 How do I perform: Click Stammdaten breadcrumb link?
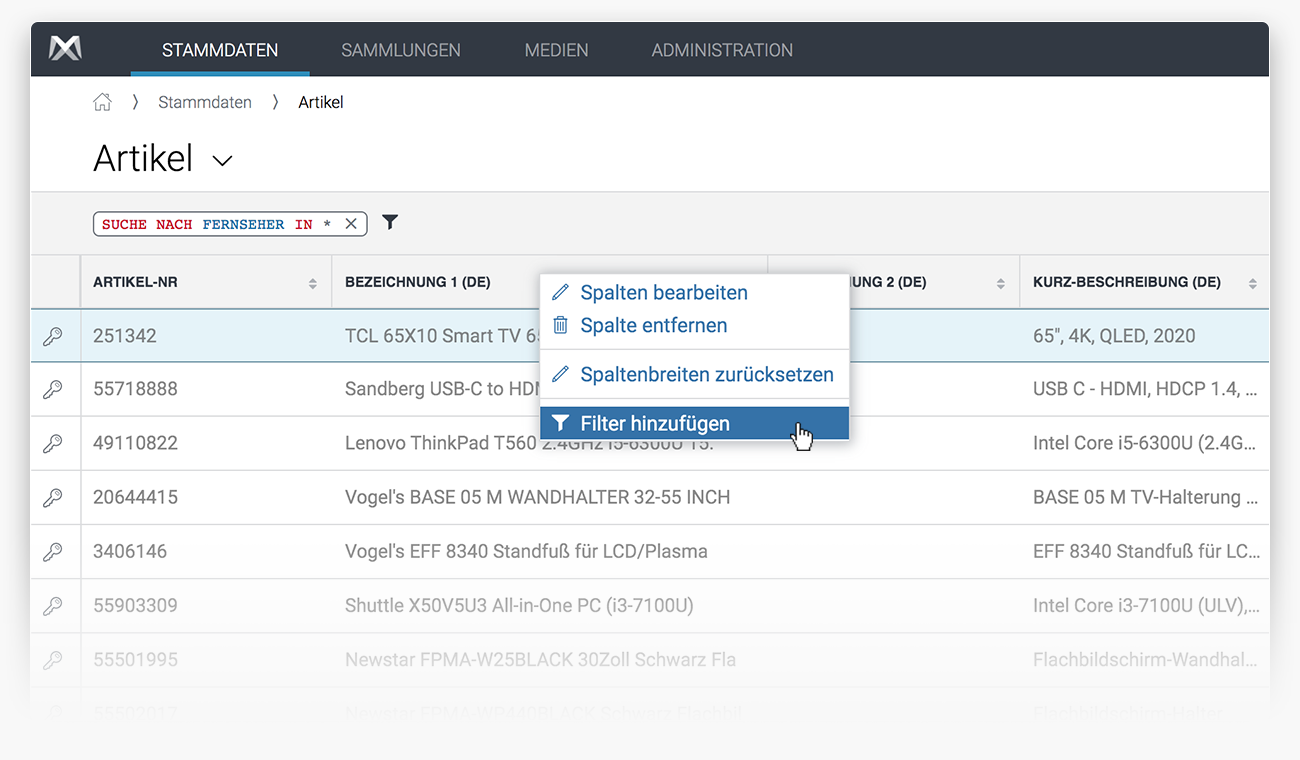(x=205, y=102)
